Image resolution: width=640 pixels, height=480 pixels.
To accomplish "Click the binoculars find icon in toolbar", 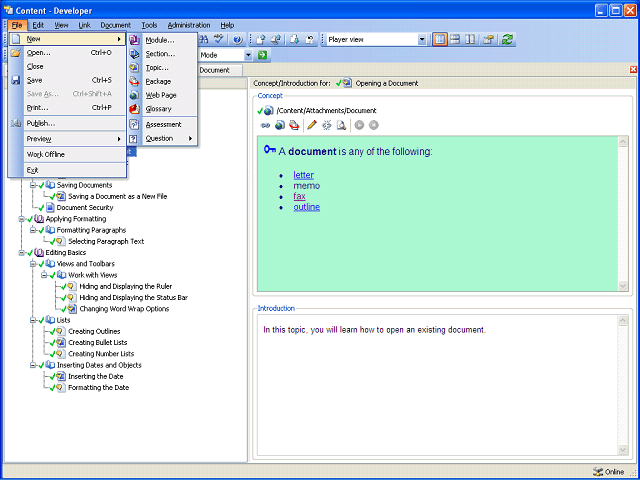I will click(x=204, y=39).
